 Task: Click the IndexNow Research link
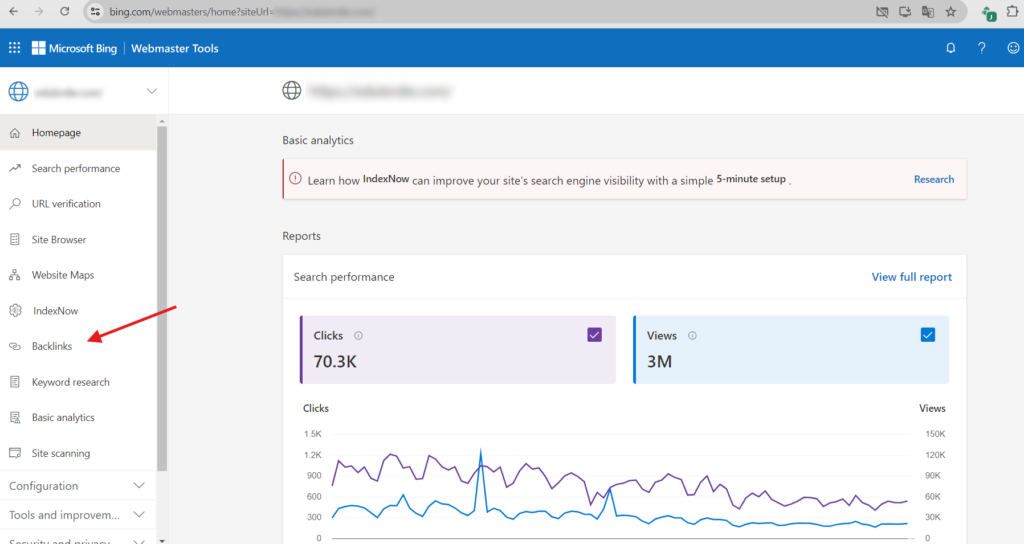pyautogui.click(x=933, y=179)
